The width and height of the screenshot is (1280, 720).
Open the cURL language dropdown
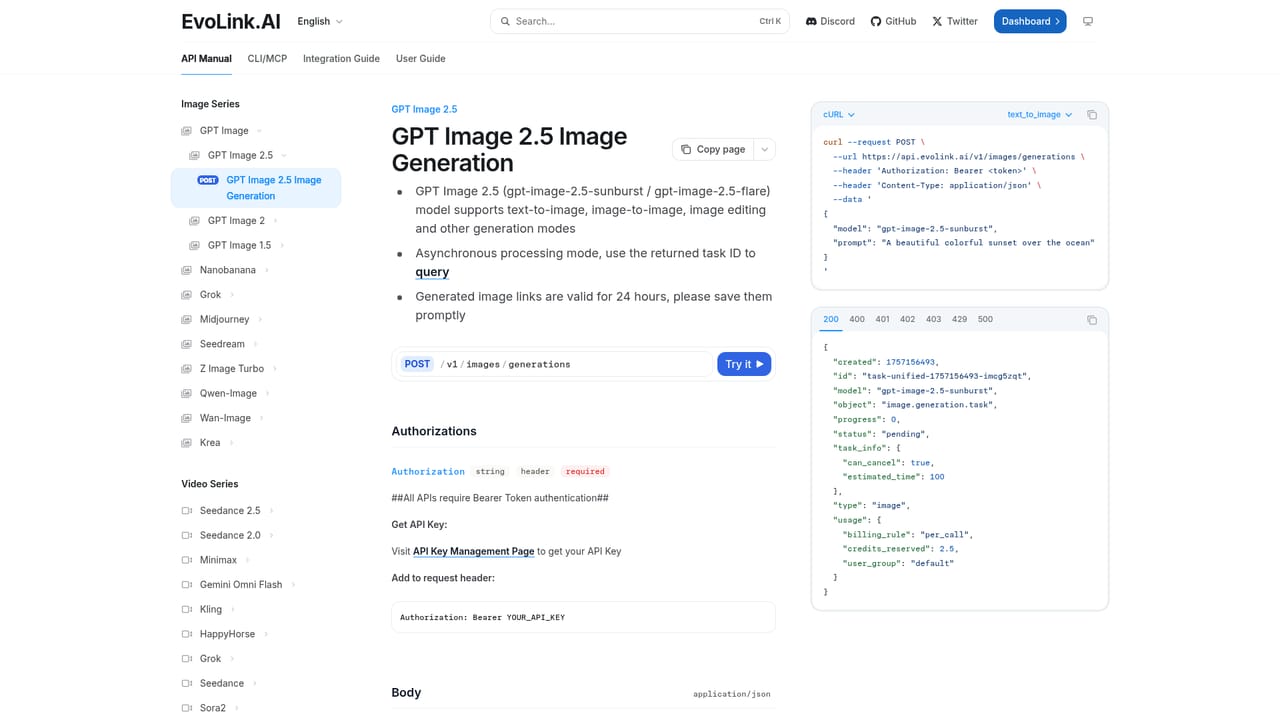(839, 115)
